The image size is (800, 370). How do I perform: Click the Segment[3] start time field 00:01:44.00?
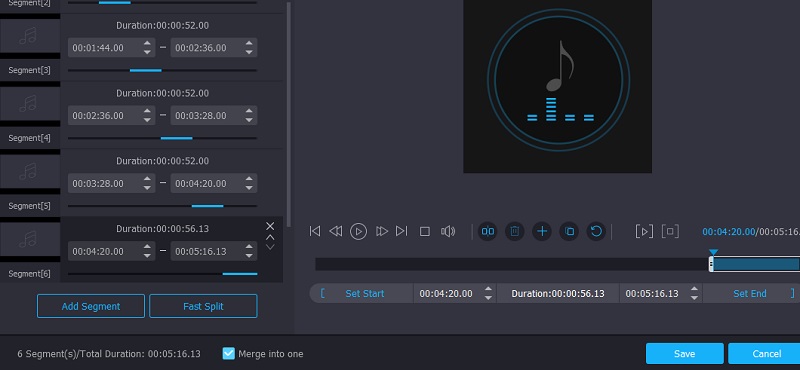pyautogui.click(x=111, y=48)
